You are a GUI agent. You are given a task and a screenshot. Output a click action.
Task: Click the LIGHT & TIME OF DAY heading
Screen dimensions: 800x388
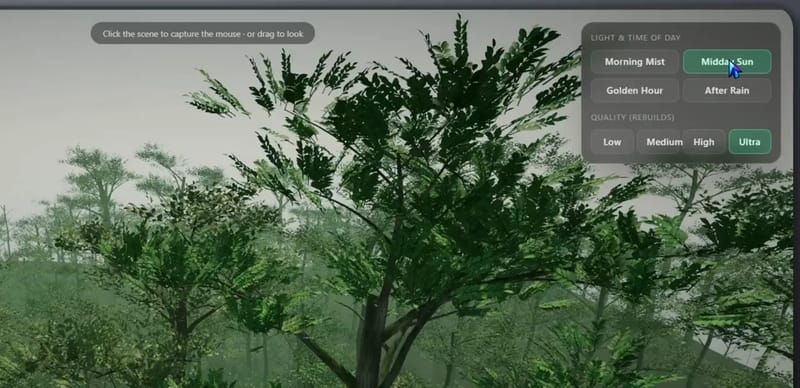(636, 38)
